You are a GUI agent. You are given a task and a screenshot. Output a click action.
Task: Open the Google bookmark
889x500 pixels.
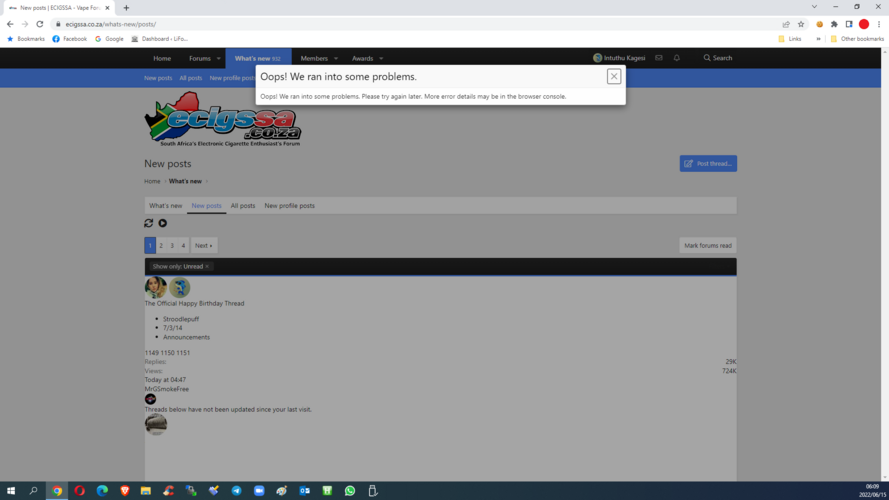[109, 39]
